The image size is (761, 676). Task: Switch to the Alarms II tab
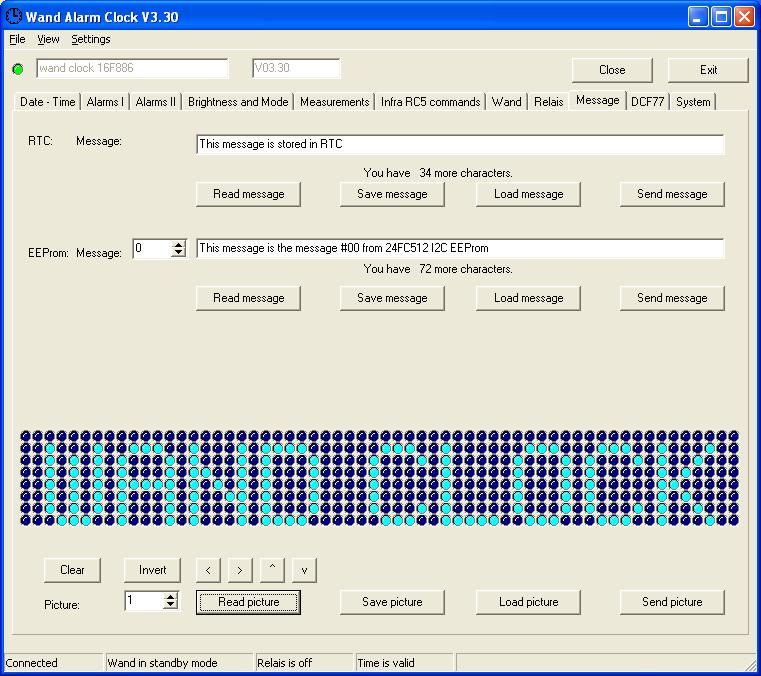[x=155, y=102]
